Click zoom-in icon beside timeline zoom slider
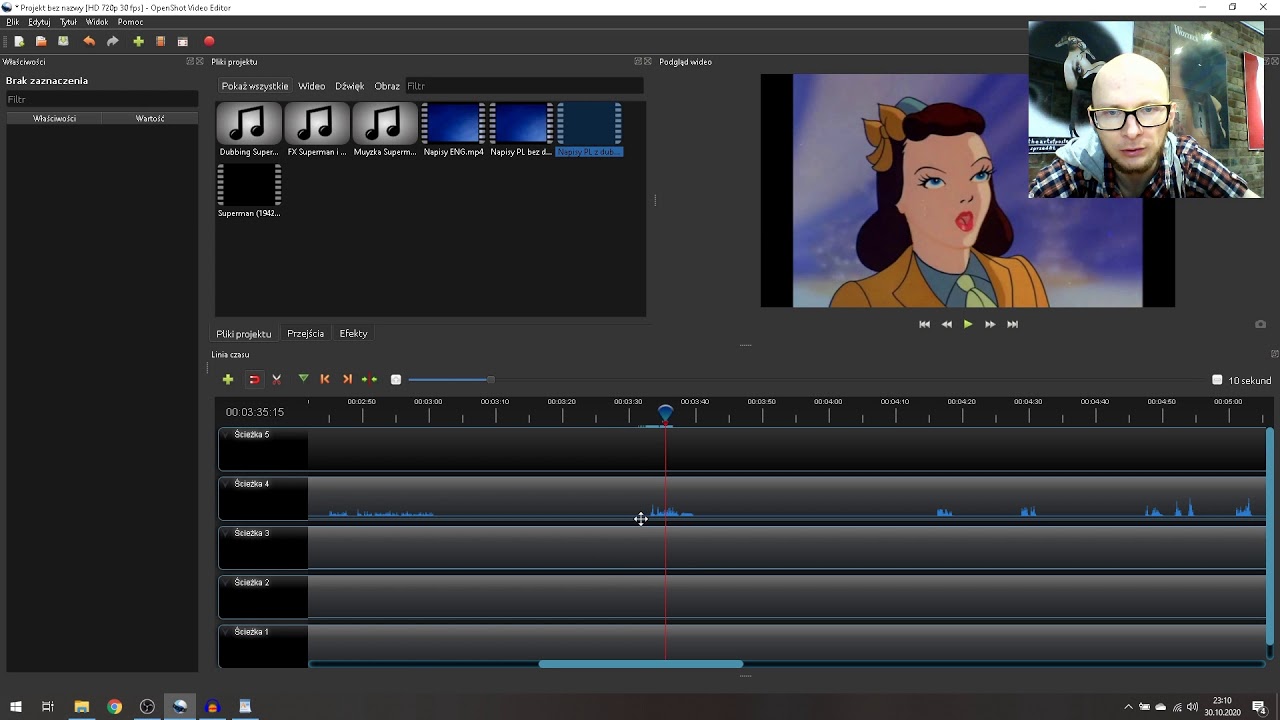1280x720 pixels. 396,379
